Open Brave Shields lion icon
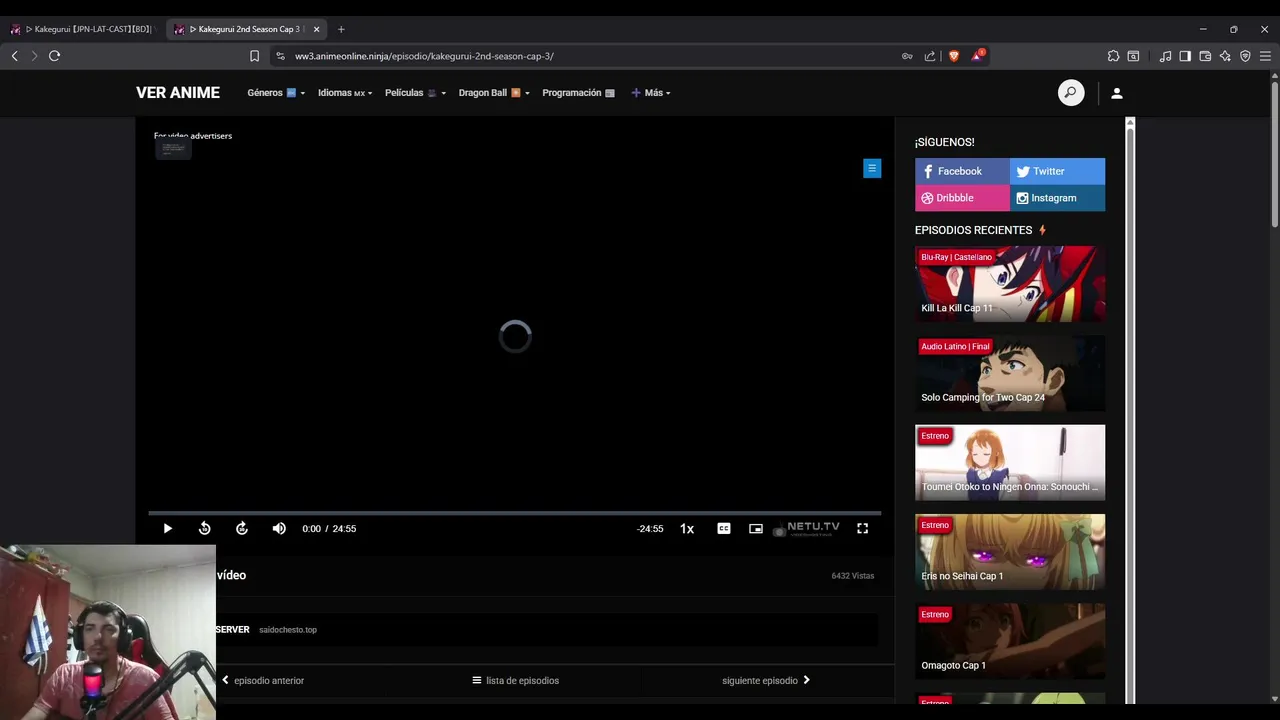Image resolution: width=1280 pixels, height=720 pixels. (953, 56)
